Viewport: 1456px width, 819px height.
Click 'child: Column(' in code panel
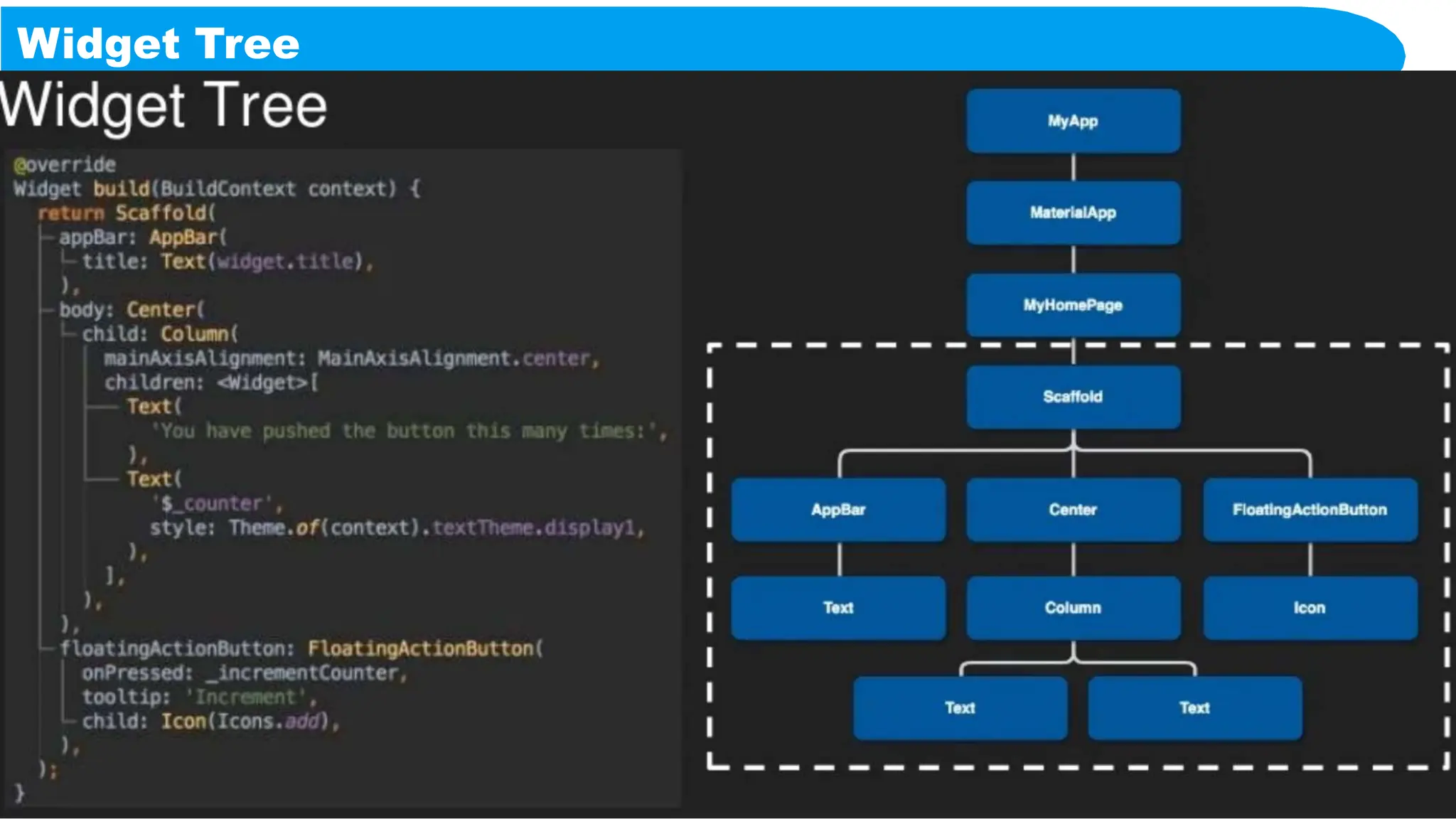coord(160,334)
